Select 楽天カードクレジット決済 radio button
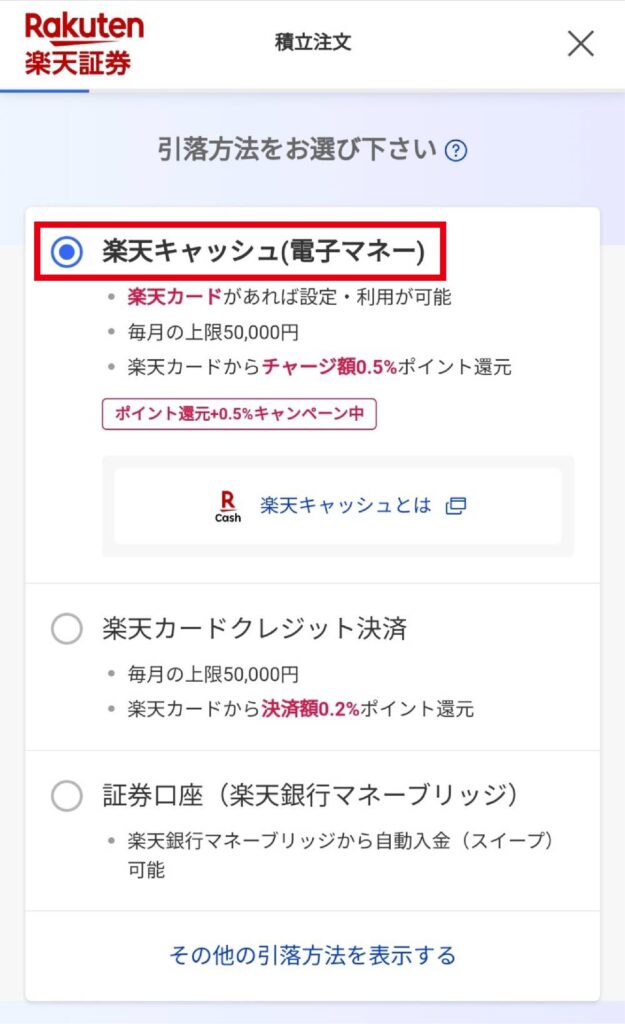 click(67, 629)
